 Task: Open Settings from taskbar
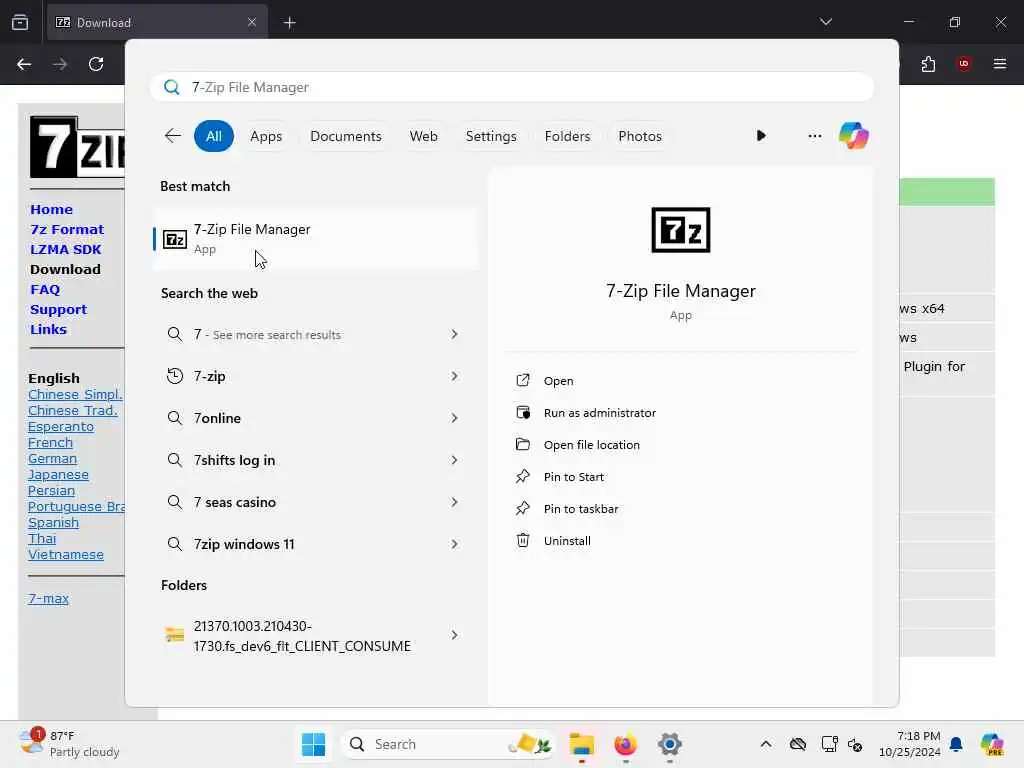point(669,744)
